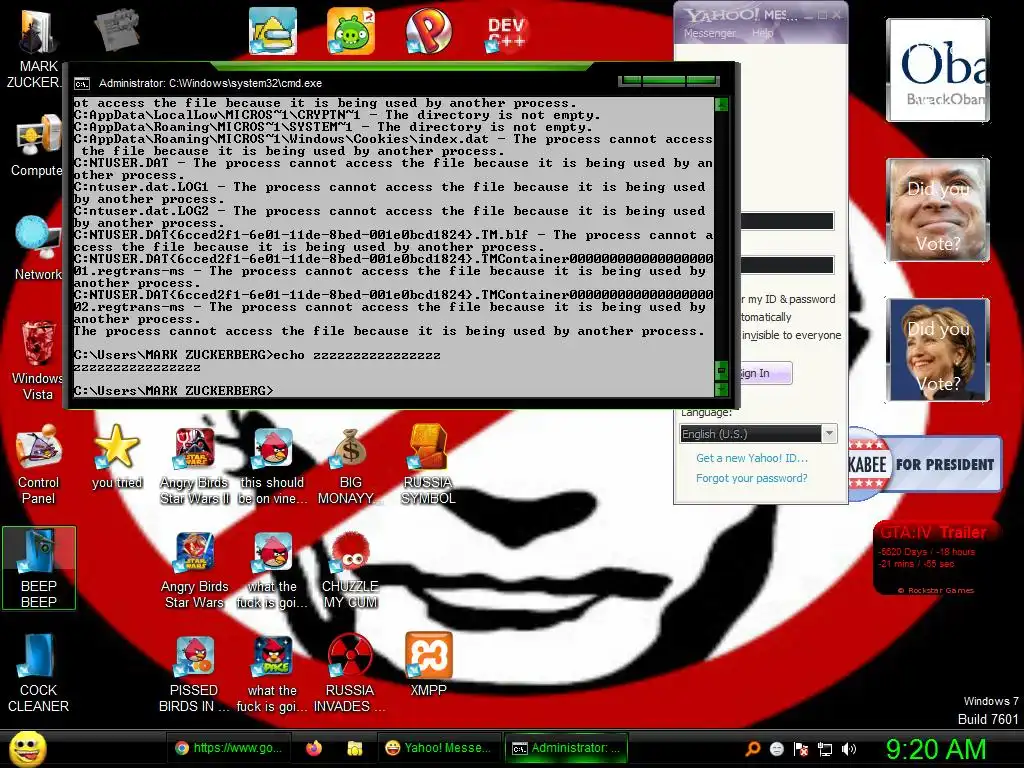
Task: Open the Language dropdown English (U.S.)
Action: tap(758, 434)
